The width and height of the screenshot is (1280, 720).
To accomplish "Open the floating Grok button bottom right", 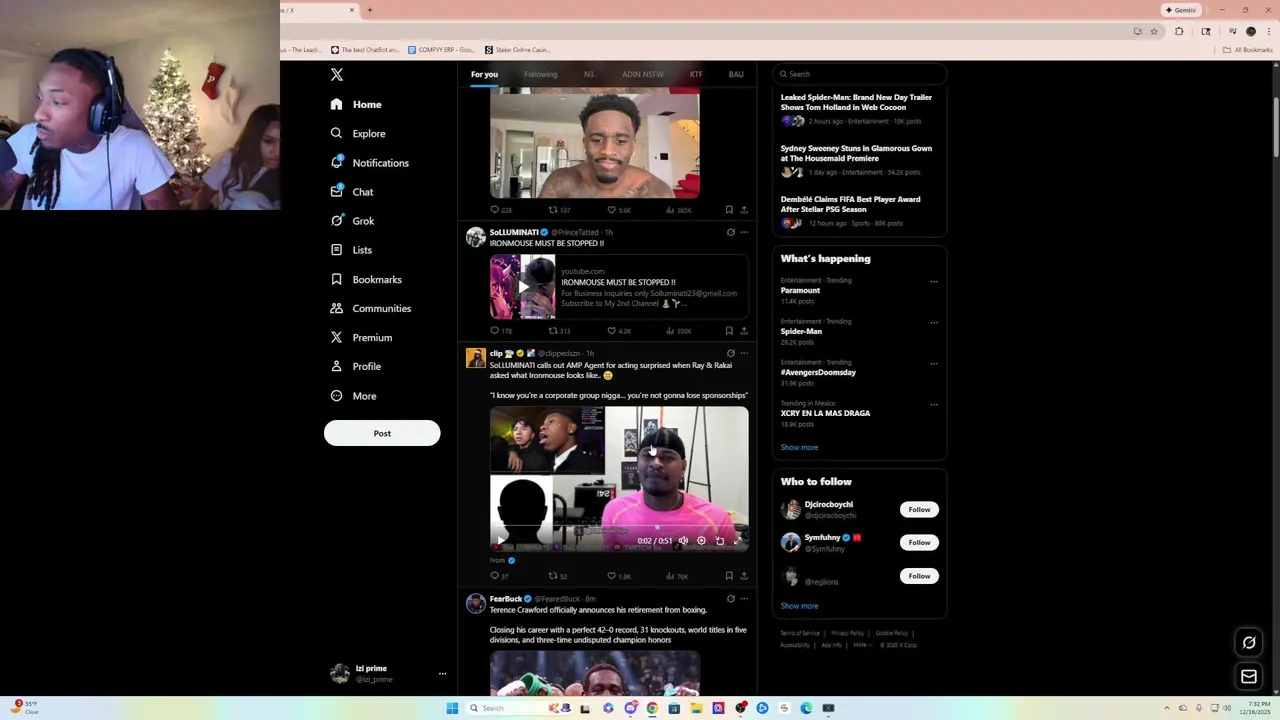I will tap(1249, 642).
